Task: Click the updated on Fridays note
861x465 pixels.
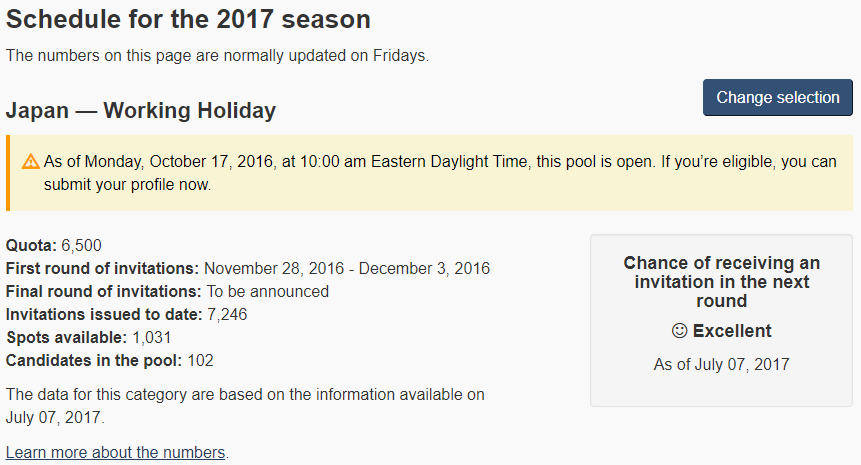Action: click(x=217, y=56)
